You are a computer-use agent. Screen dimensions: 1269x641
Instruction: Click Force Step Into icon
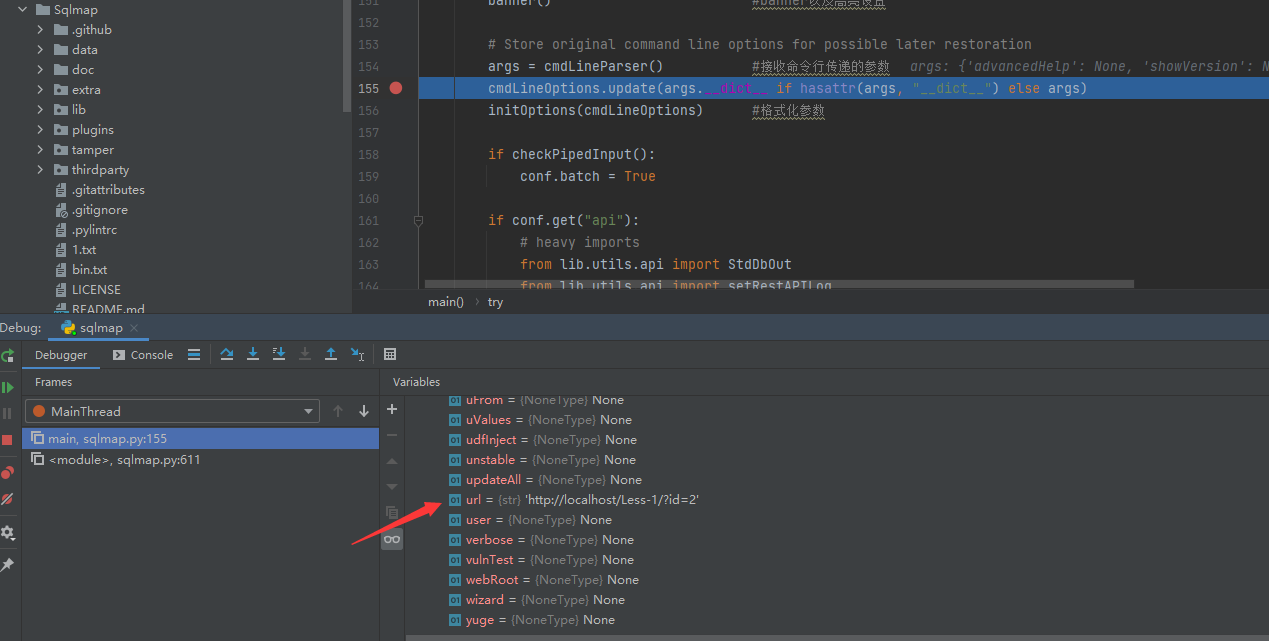(x=305, y=354)
